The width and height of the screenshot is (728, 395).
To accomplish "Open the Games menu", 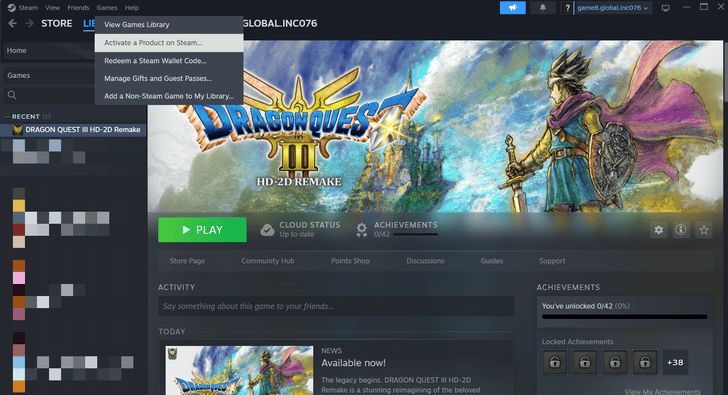I will [107, 7].
